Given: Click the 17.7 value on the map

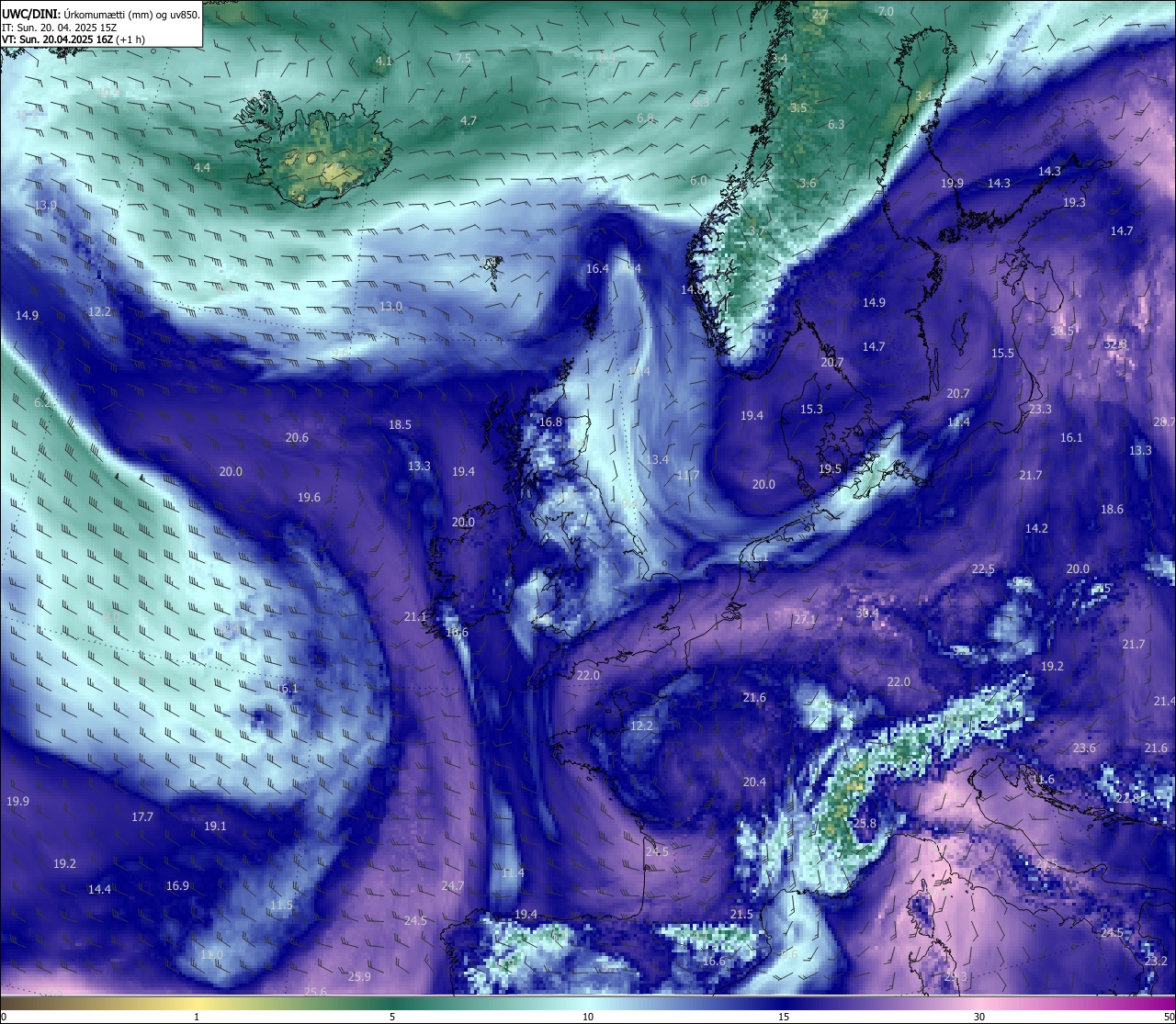Looking at the screenshot, I should click(142, 817).
